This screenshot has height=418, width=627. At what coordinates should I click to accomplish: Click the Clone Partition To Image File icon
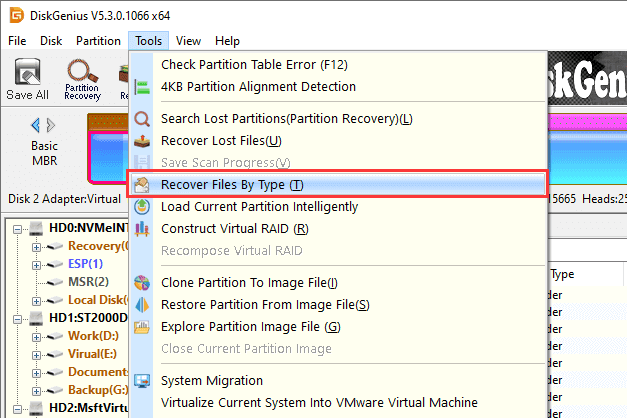tap(142, 283)
